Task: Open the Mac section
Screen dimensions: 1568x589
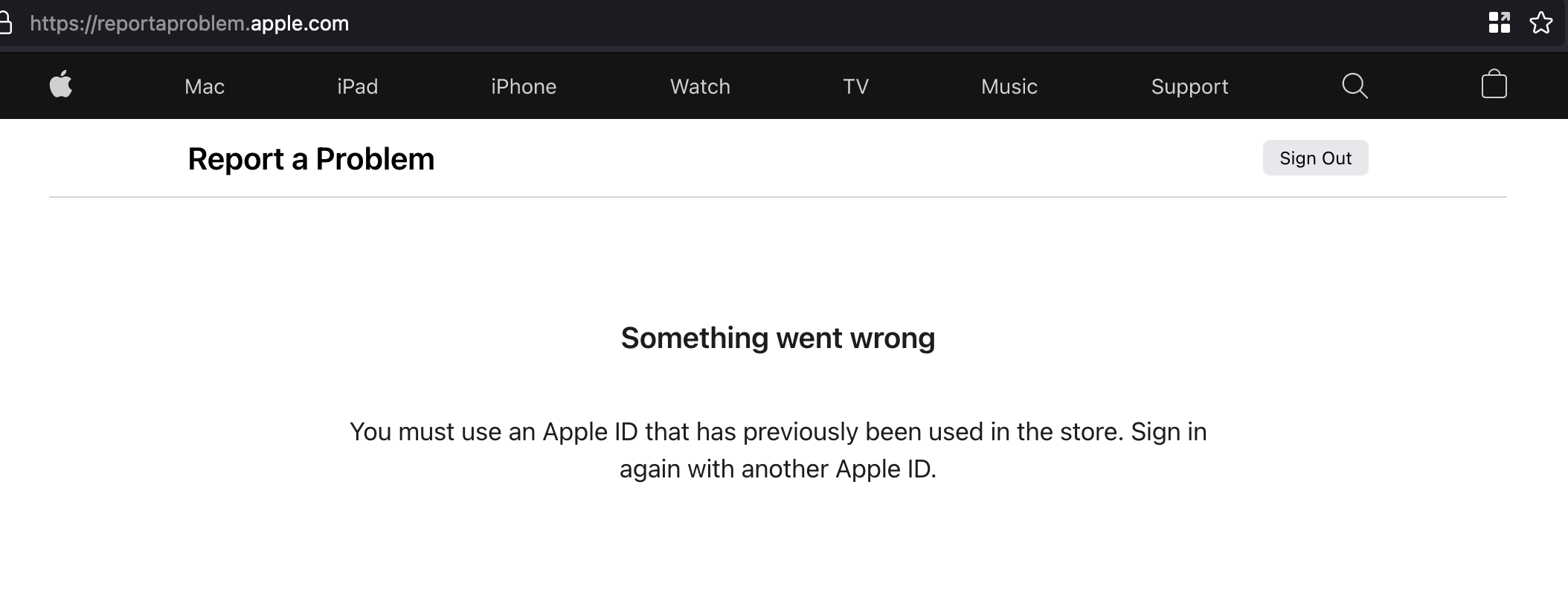Action: pyautogui.click(x=205, y=86)
